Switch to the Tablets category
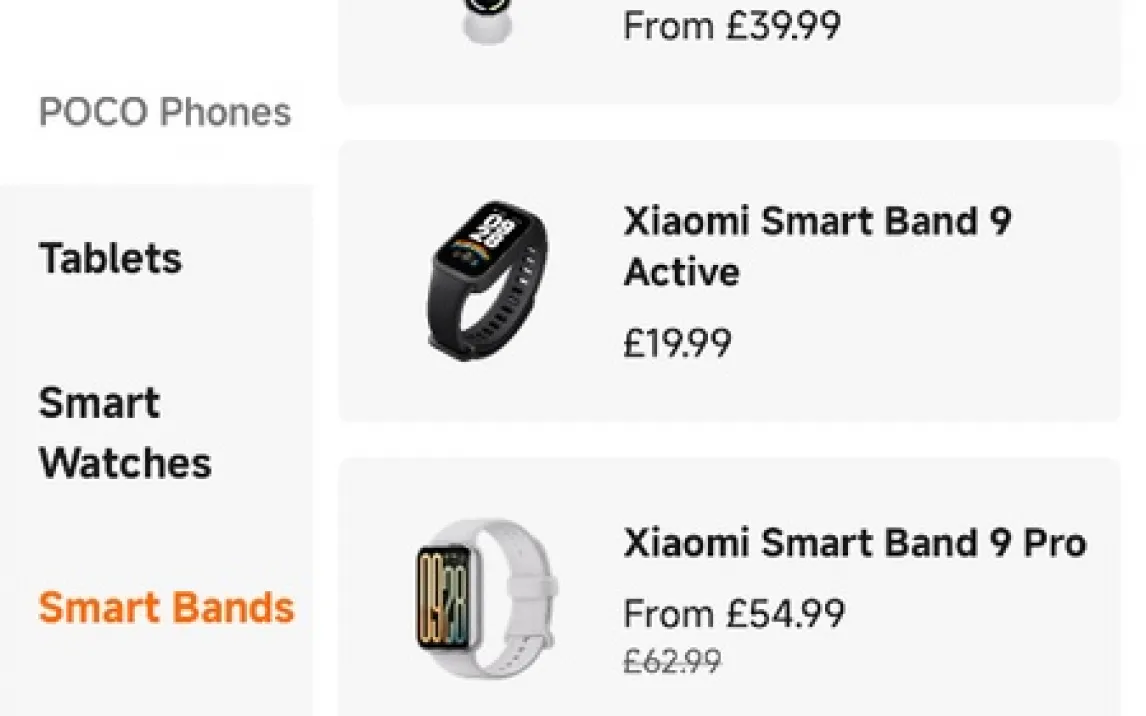The width and height of the screenshot is (1146, 716). [x=110, y=258]
